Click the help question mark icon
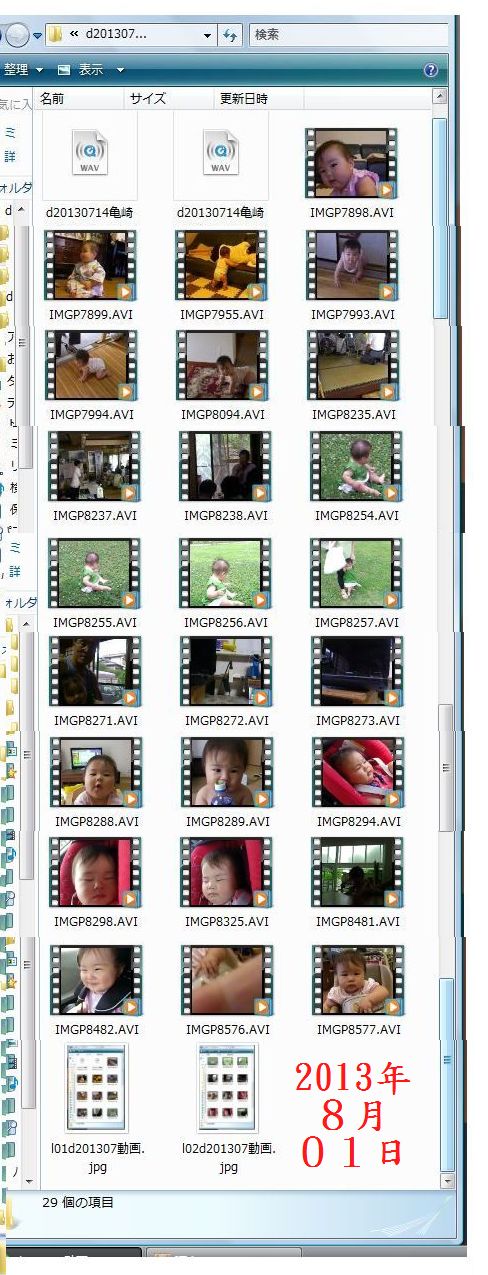 point(431,70)
